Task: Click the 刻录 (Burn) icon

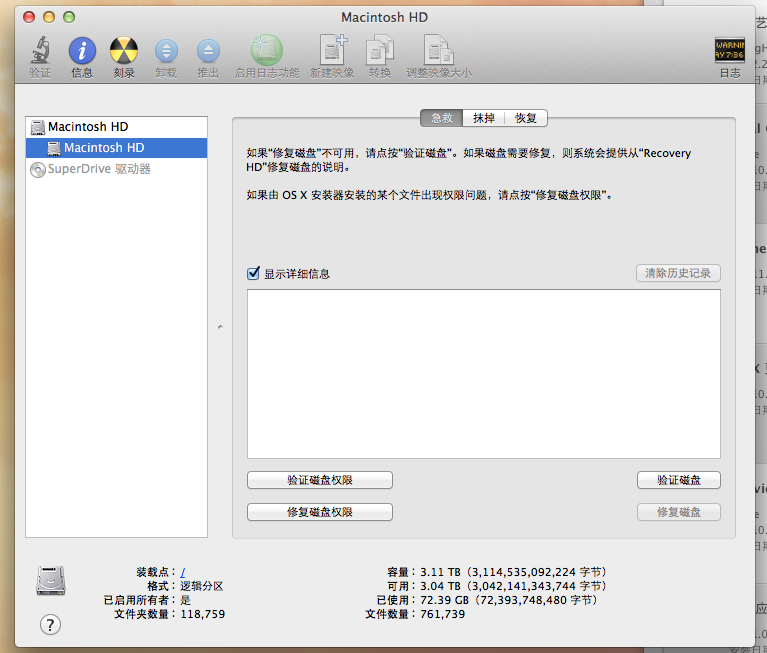Action: tap(123, 50)
